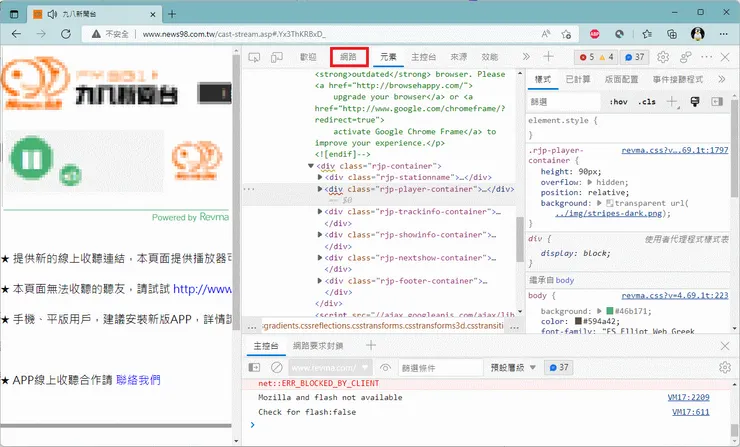Toggle the :hov element state button

[x=618, y=102]
